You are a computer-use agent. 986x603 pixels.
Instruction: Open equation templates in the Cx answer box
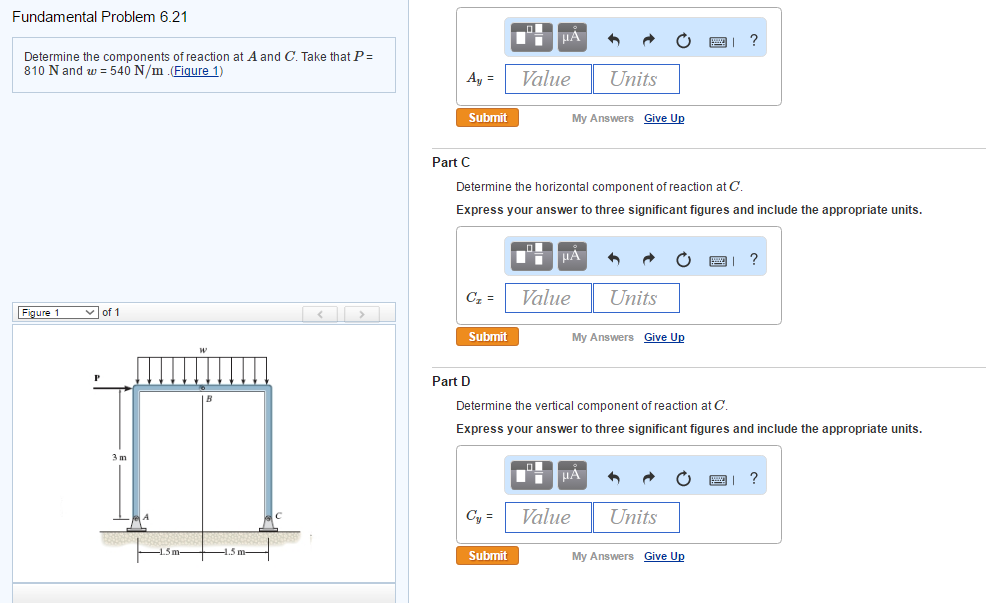(x=531, y=256)
